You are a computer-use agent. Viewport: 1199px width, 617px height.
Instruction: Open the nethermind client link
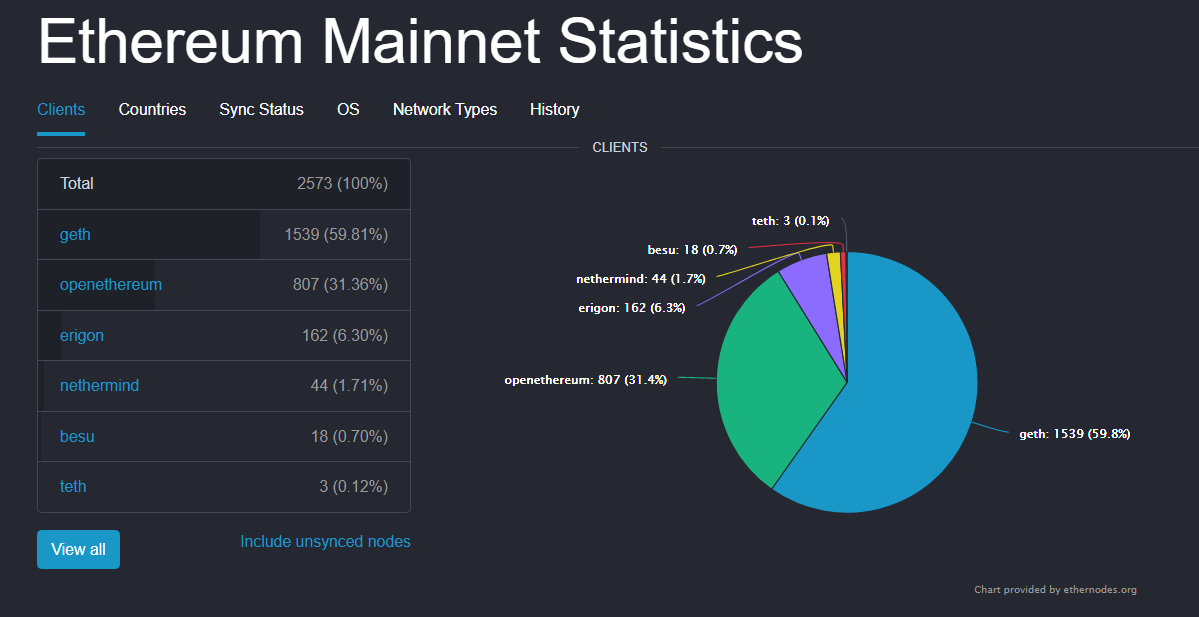pyautogui.click(x=99, y=385)
